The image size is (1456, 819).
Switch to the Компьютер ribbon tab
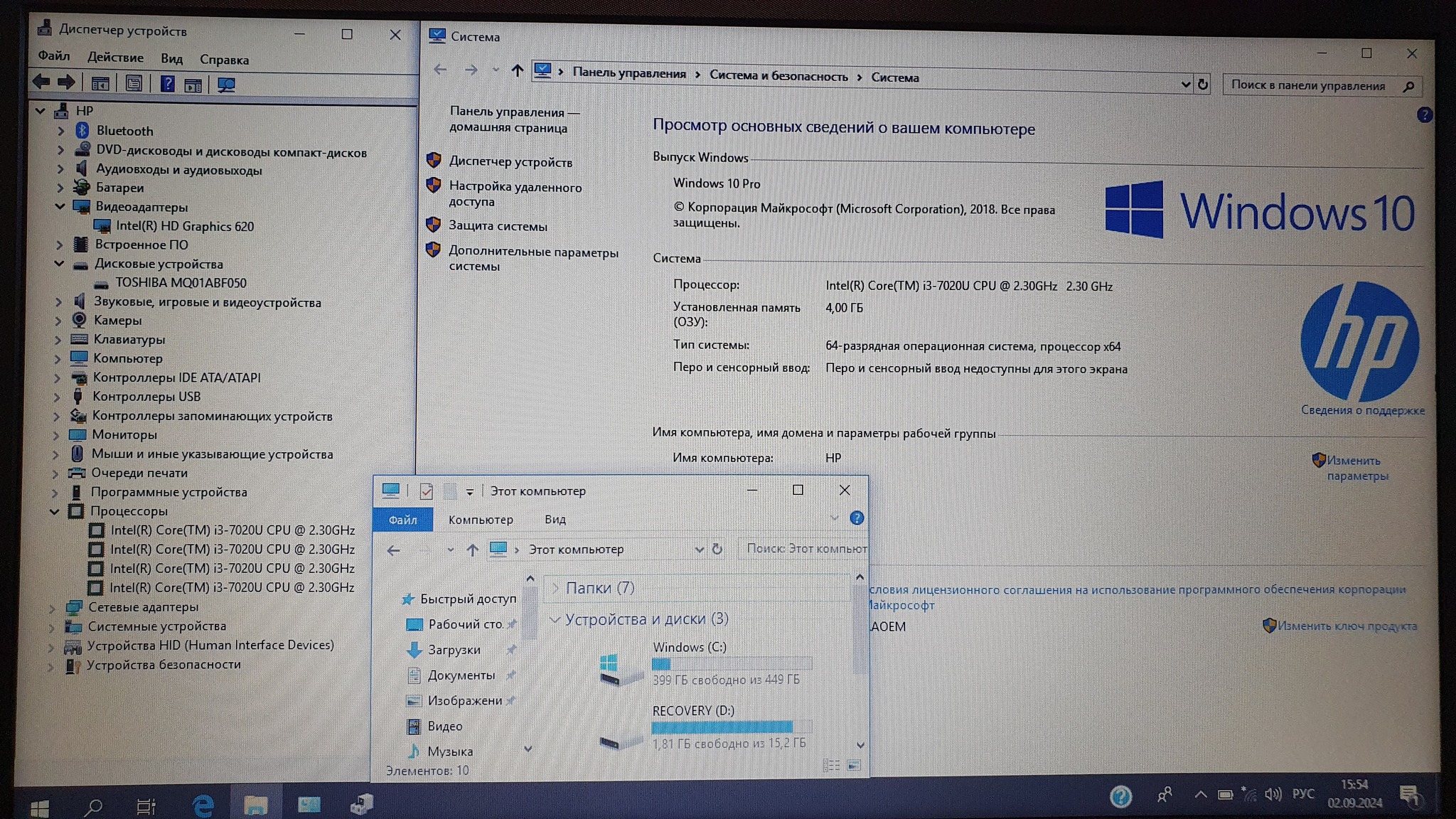point(481,520)
